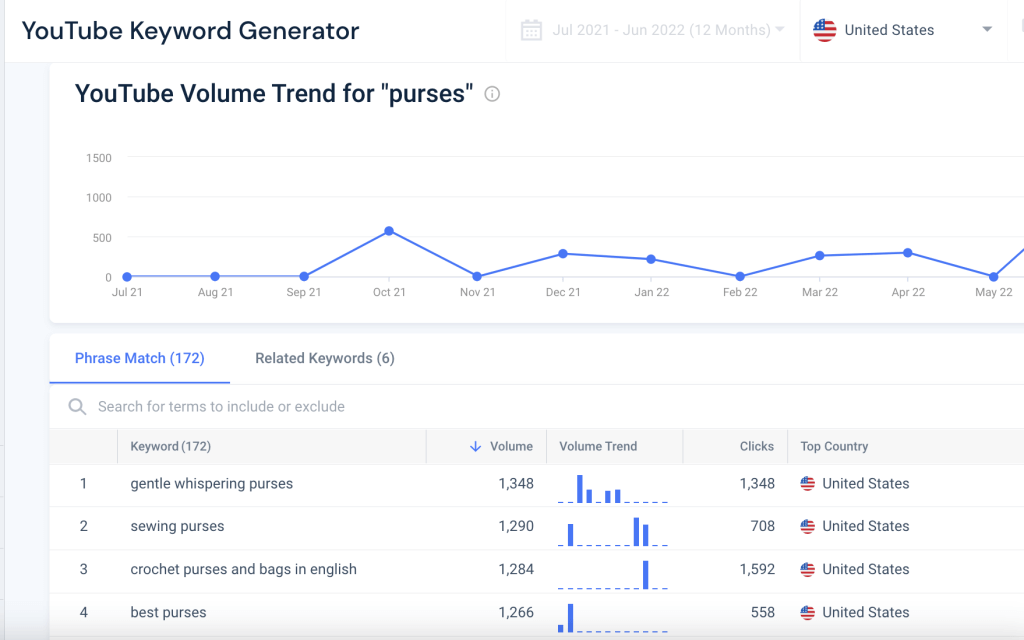Switch to the Phrase Match (172) tab
Image resolution: width=1024 pixels, height=640 pixels.
(140, 359)
